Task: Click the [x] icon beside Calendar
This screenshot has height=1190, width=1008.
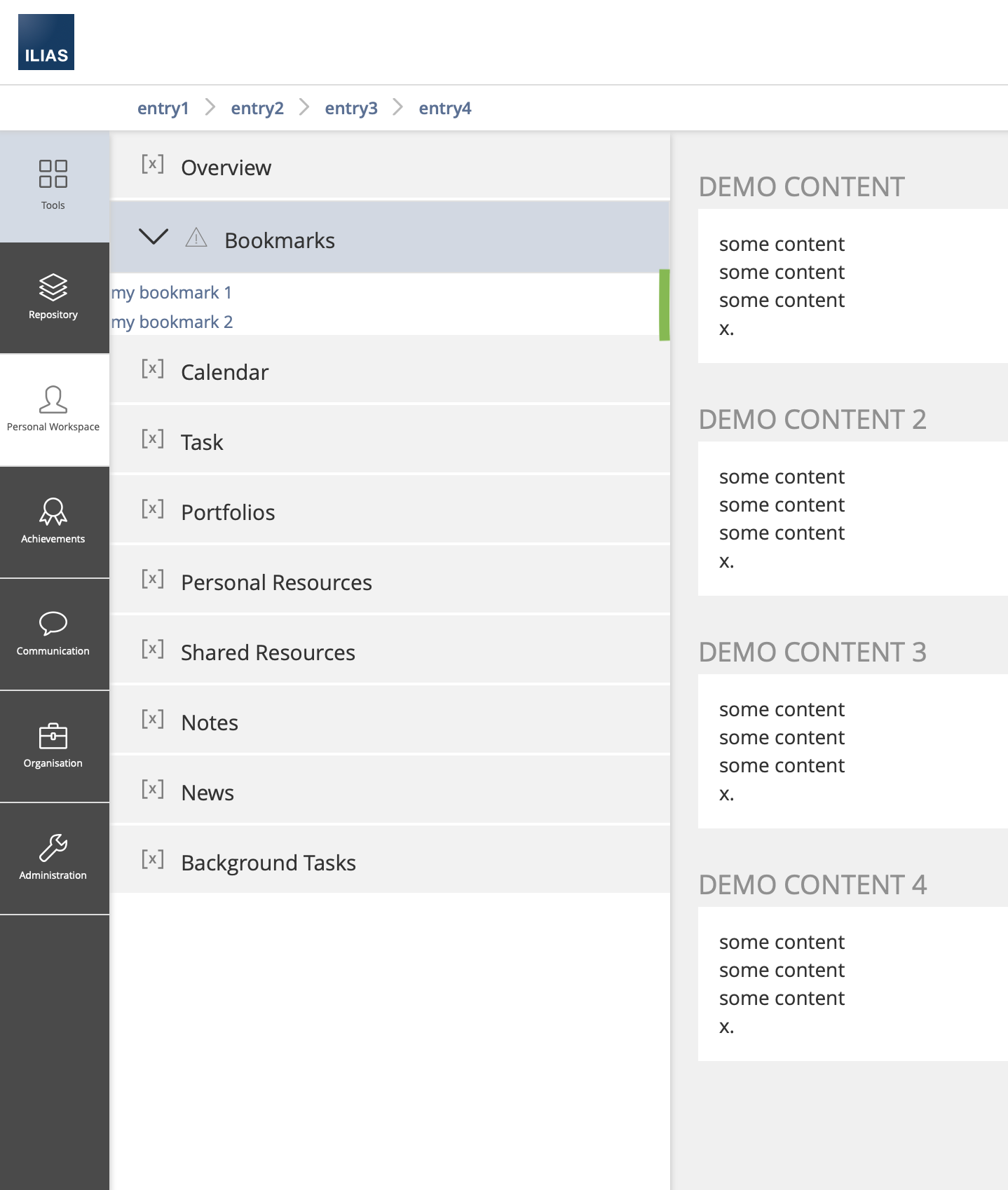Action: 153,369
